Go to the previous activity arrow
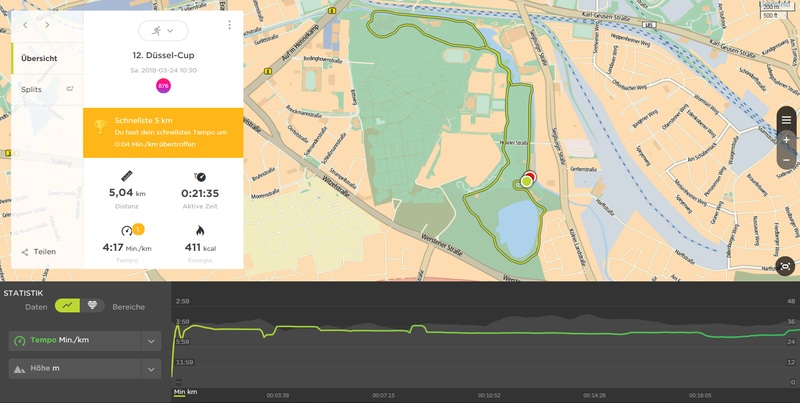The width and height of the screenshot is (800, 403). coord(26,22)
